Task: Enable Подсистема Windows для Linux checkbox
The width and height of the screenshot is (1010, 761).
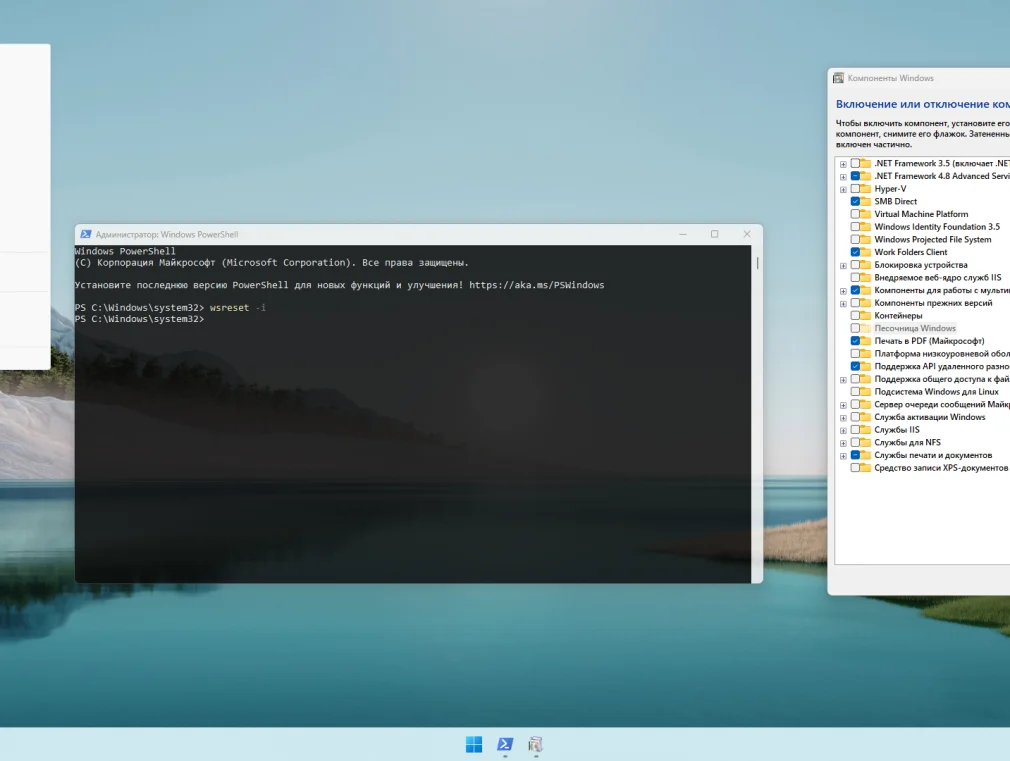Action: click(855, 392)
